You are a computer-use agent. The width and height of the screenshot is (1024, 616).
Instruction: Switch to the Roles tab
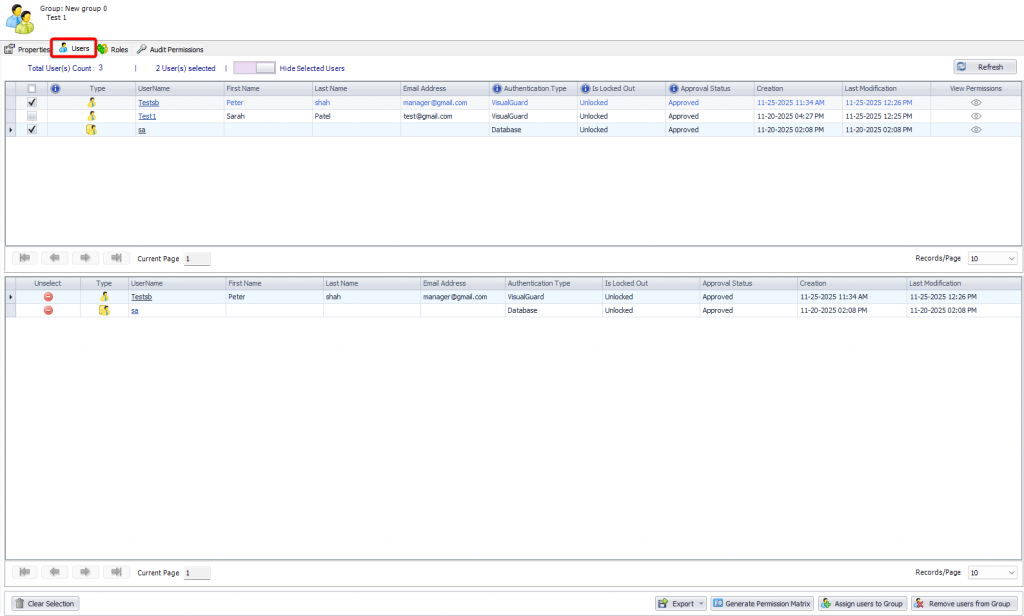[113, 49]
